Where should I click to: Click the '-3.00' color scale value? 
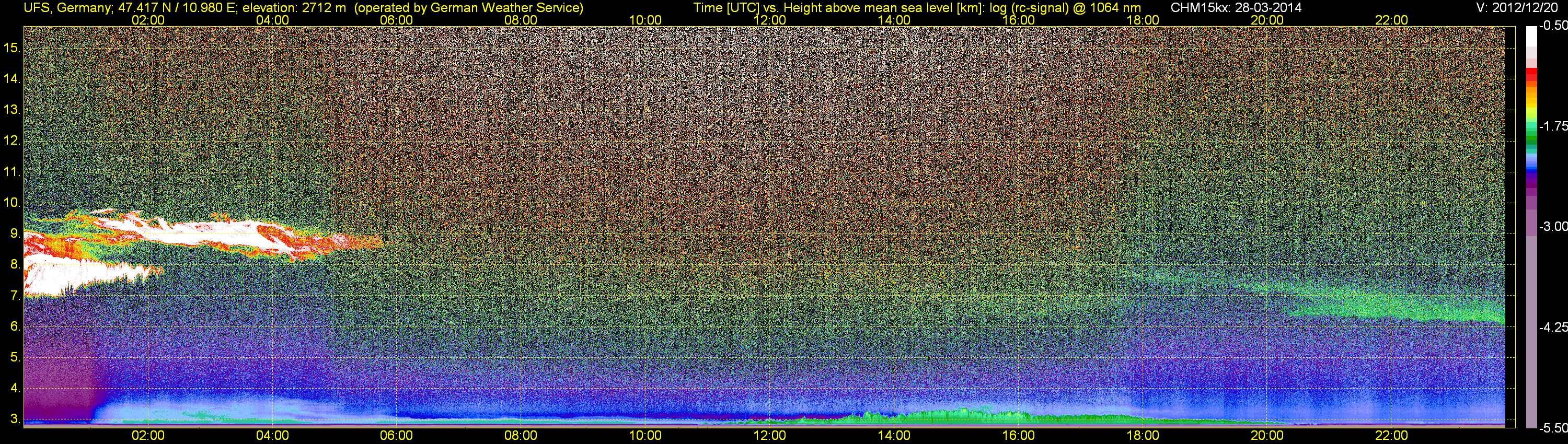click(1553, 226)
